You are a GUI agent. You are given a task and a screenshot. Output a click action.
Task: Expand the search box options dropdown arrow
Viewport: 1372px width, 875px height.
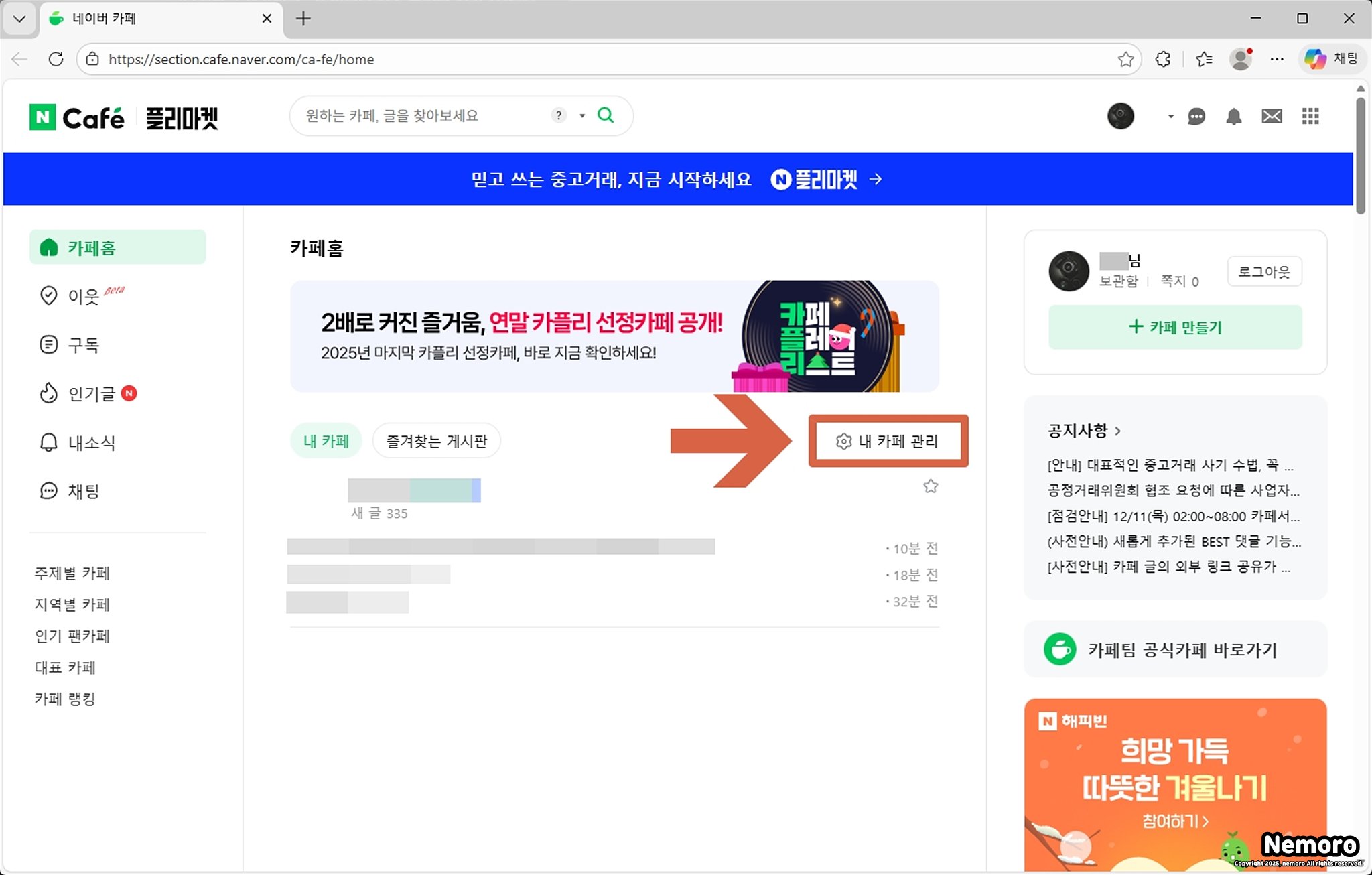pyautogui.click(x=582, y=116)
